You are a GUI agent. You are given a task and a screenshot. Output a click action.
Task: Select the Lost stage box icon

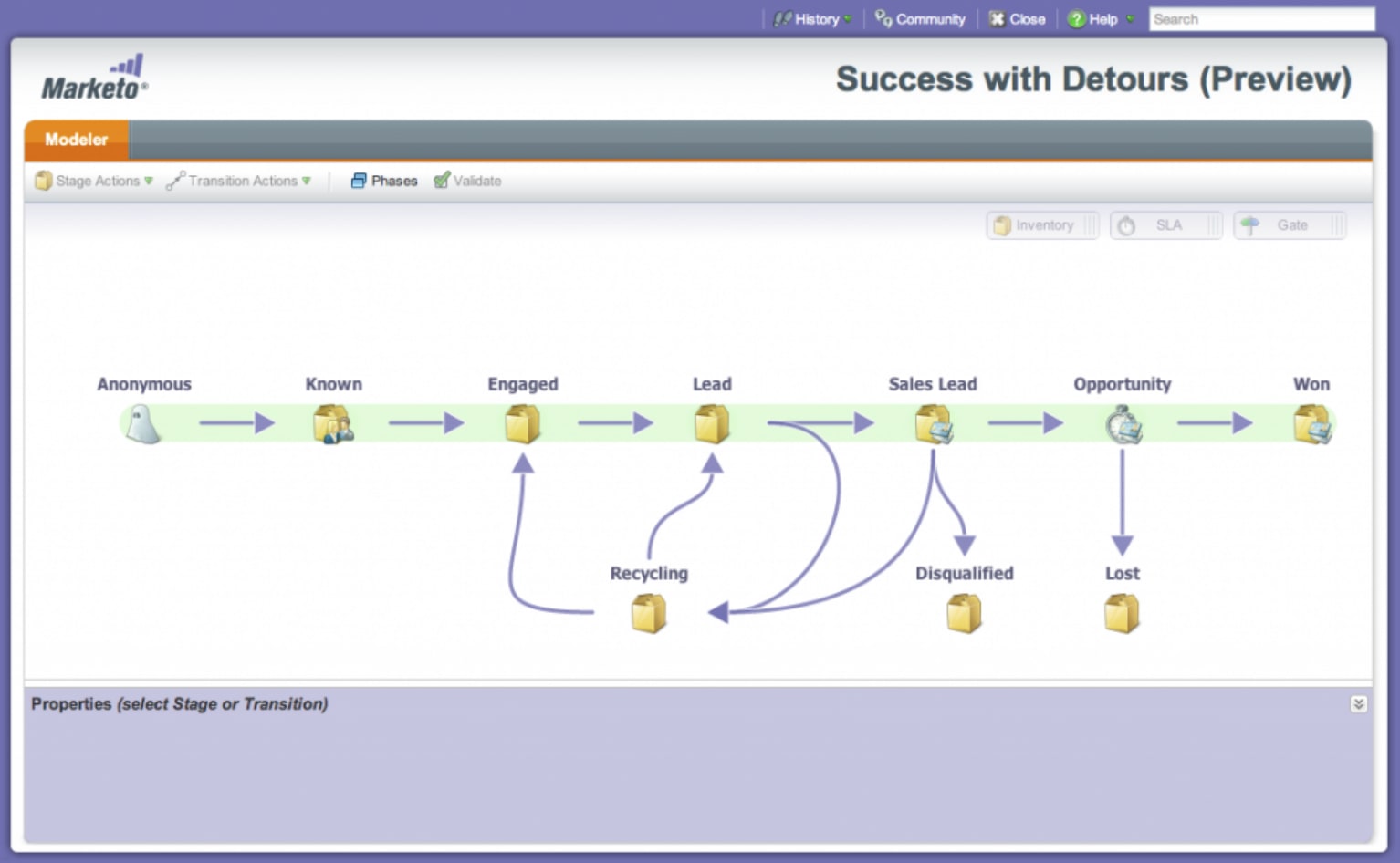tap(1123, 613)
